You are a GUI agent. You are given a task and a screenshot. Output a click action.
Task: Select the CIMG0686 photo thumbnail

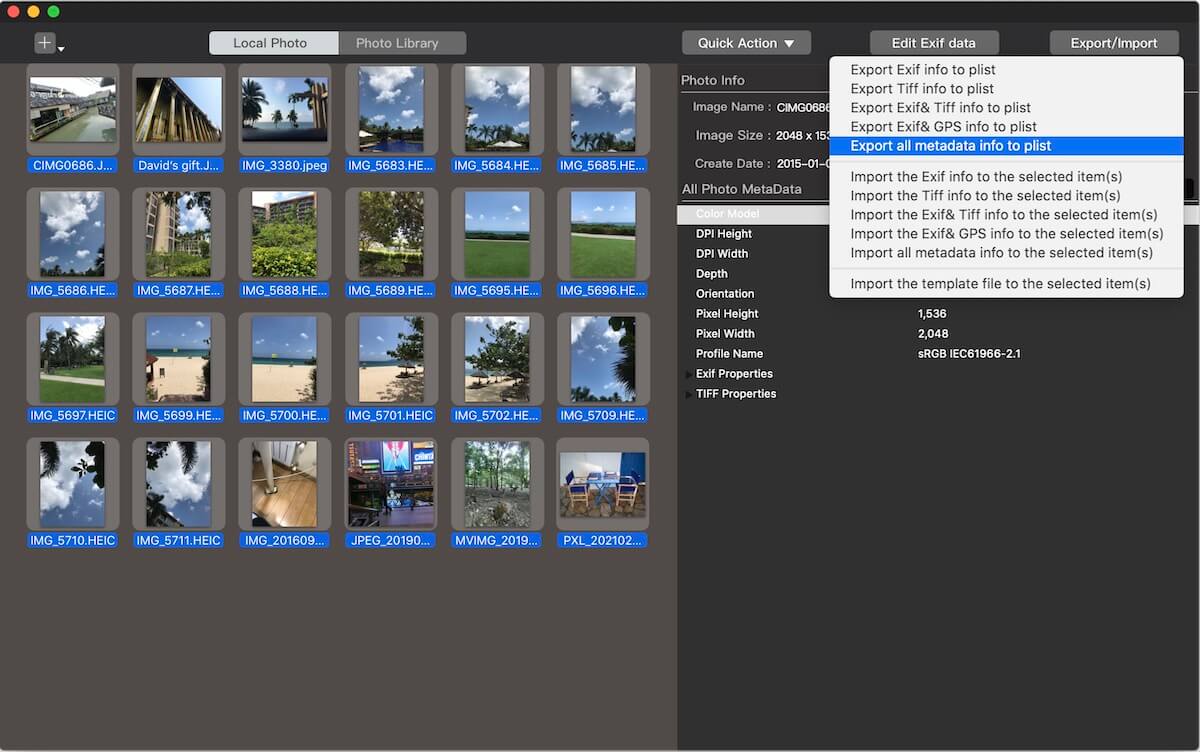[73, 109]
